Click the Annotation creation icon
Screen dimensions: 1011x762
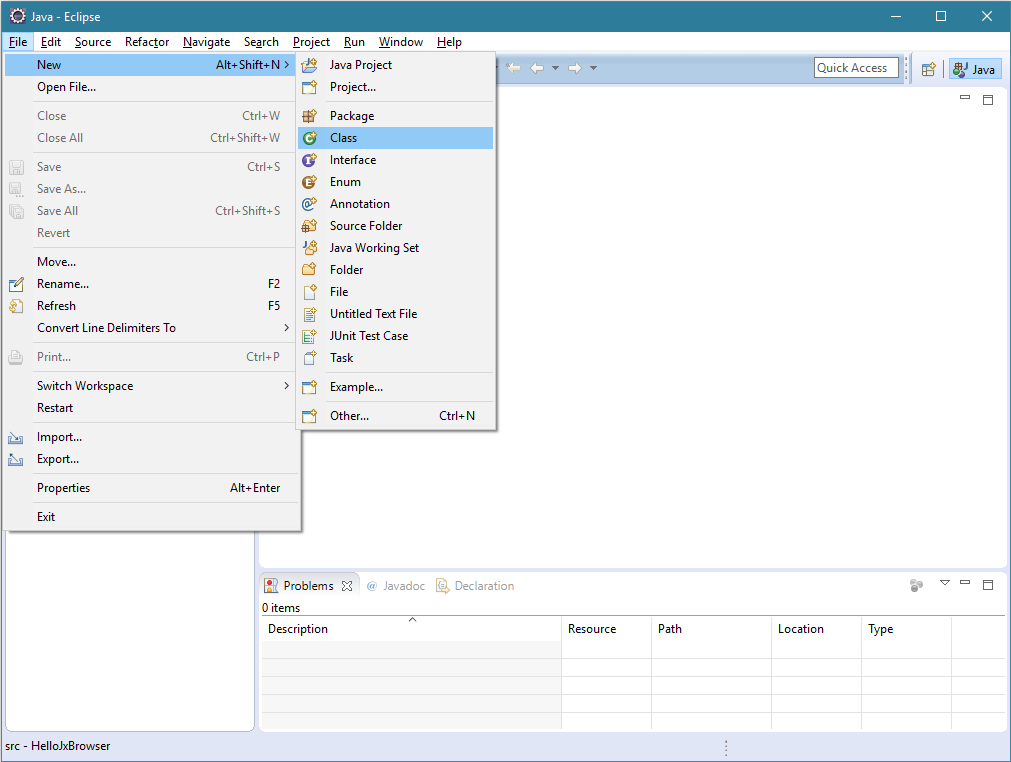(x=309, y=203)
